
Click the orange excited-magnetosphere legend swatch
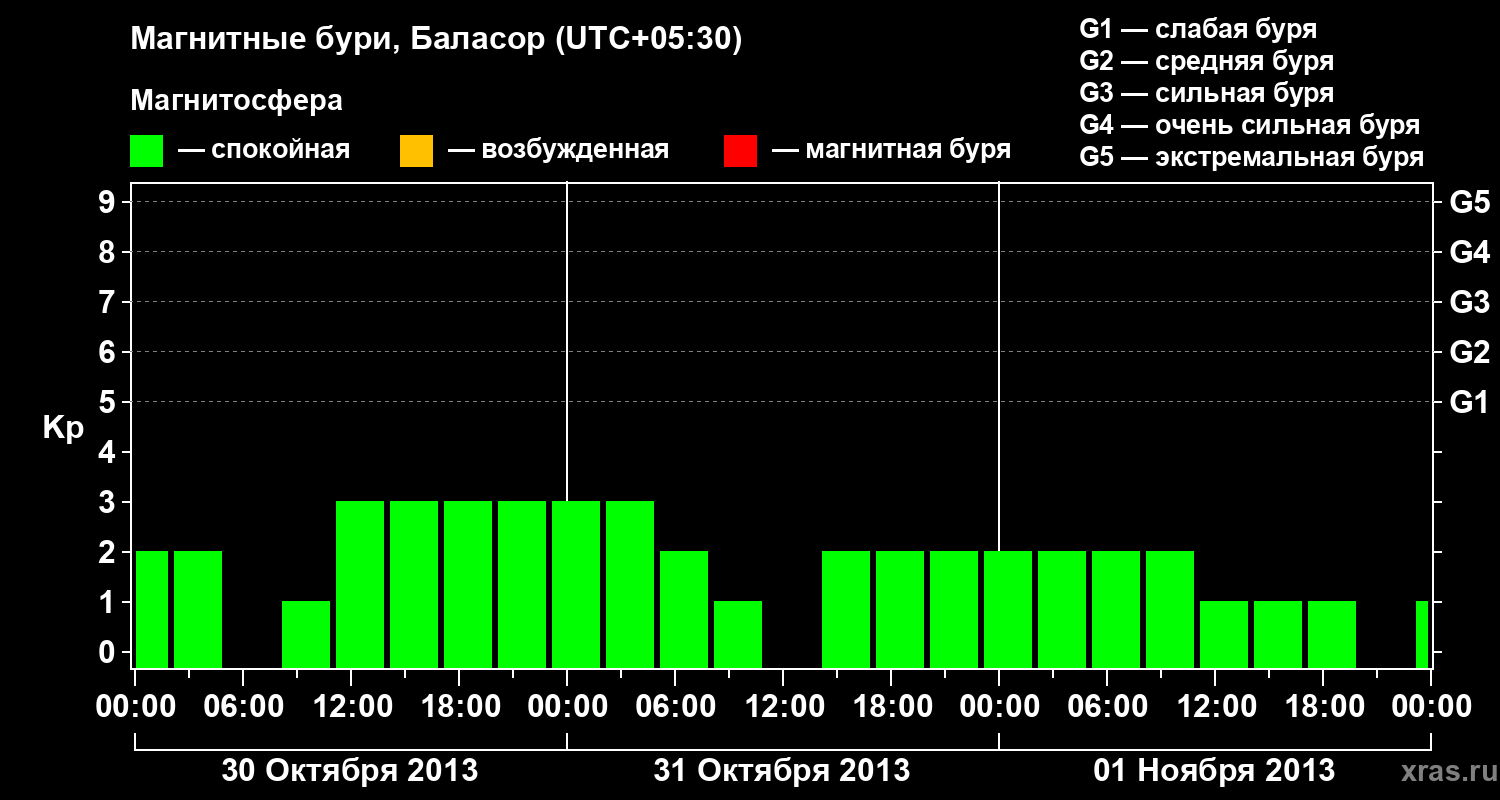416,151
